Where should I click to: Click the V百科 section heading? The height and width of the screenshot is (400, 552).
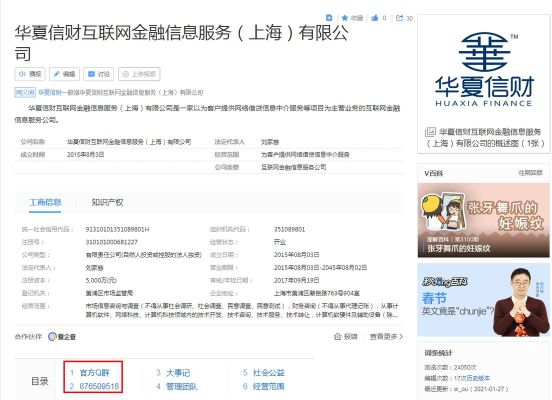pos(434,173)
